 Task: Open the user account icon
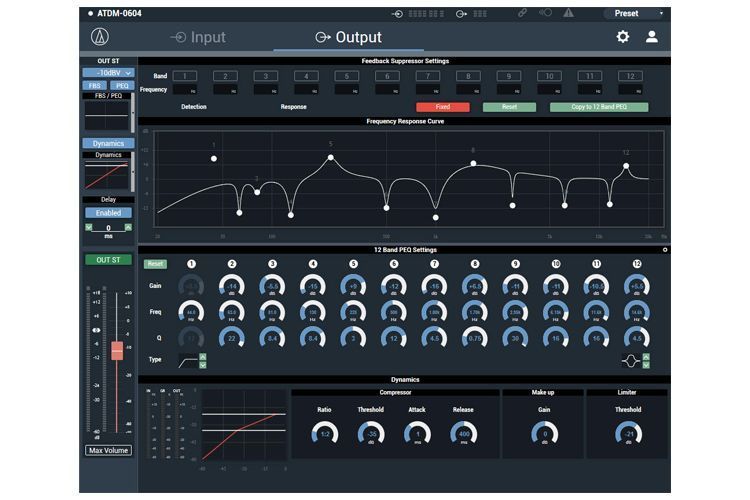[651, 37]
